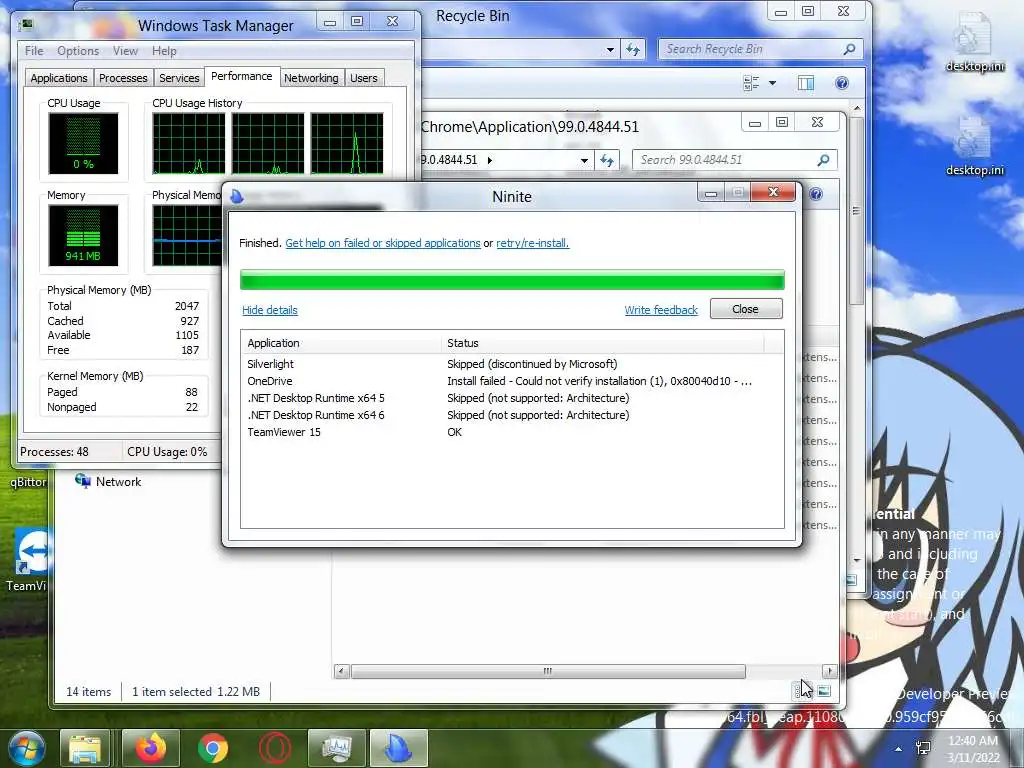Launch Google Chrome from the taskbar
Viewport: 1024px width, 768px height.
pos(213,748)
